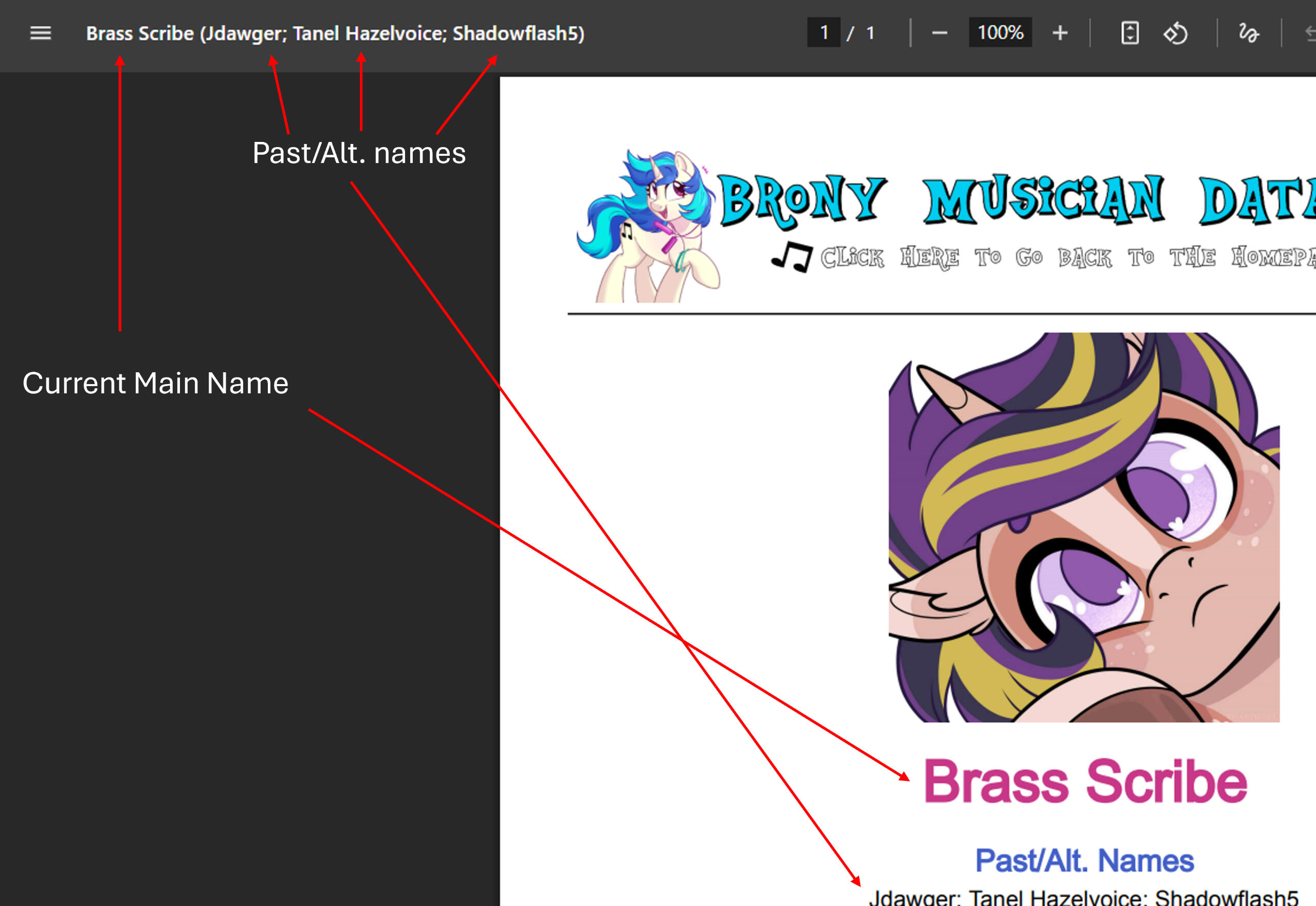Zoom out with the minus button
The image size is (1316, 906).
(x=939, y=33)
